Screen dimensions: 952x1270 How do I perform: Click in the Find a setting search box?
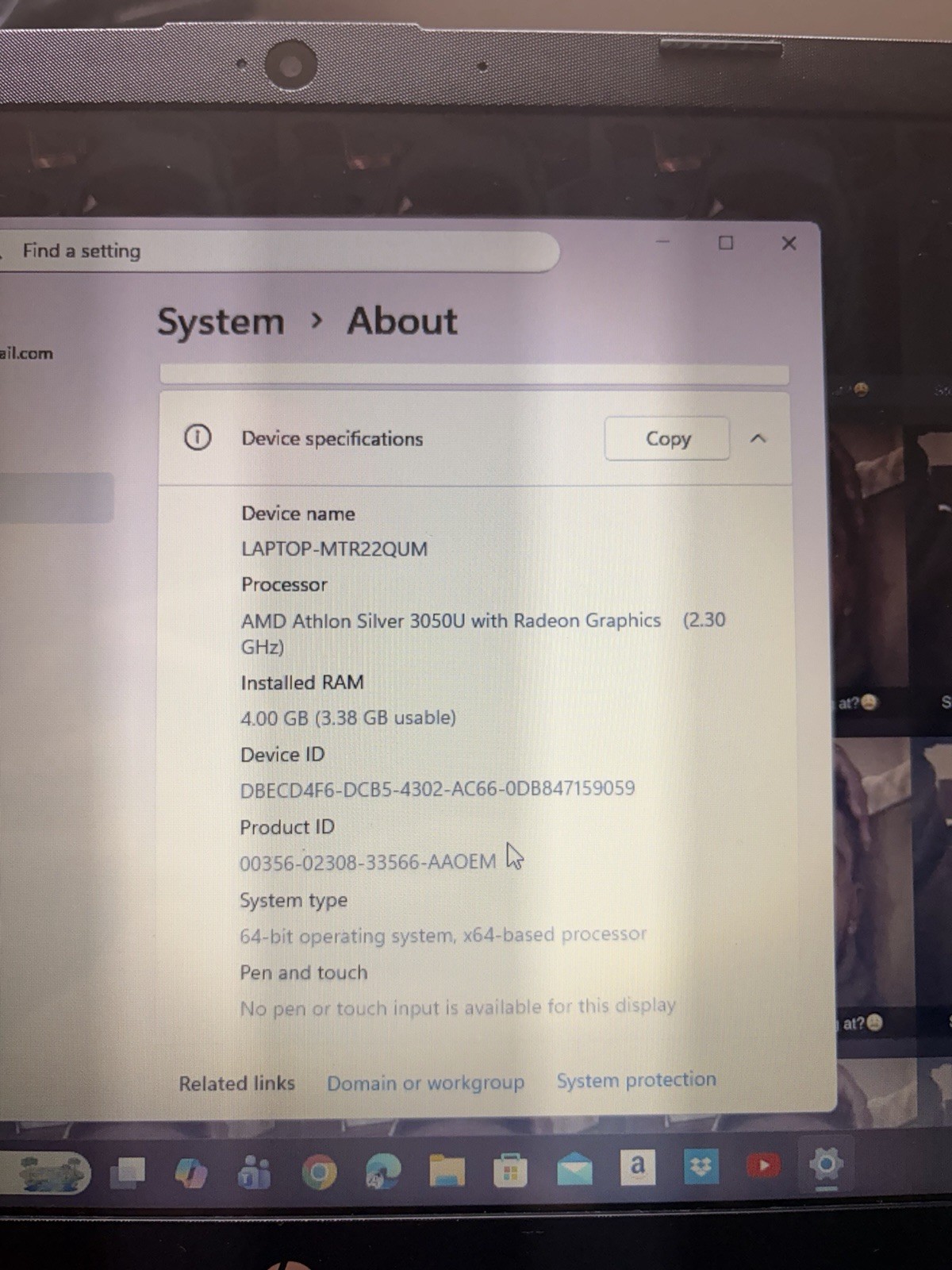point(278,252)
